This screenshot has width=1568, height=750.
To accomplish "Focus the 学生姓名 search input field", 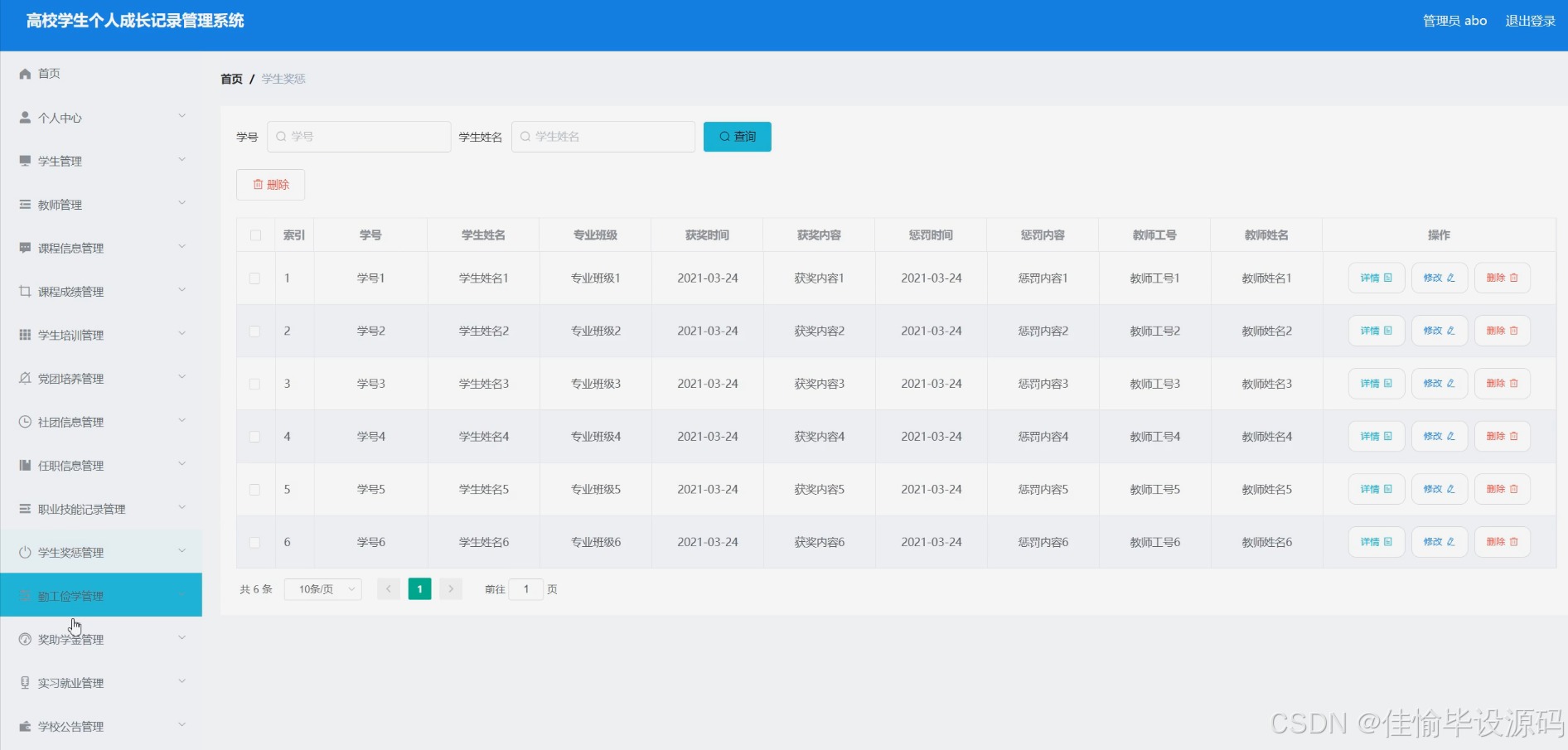I will click(603, 137).
